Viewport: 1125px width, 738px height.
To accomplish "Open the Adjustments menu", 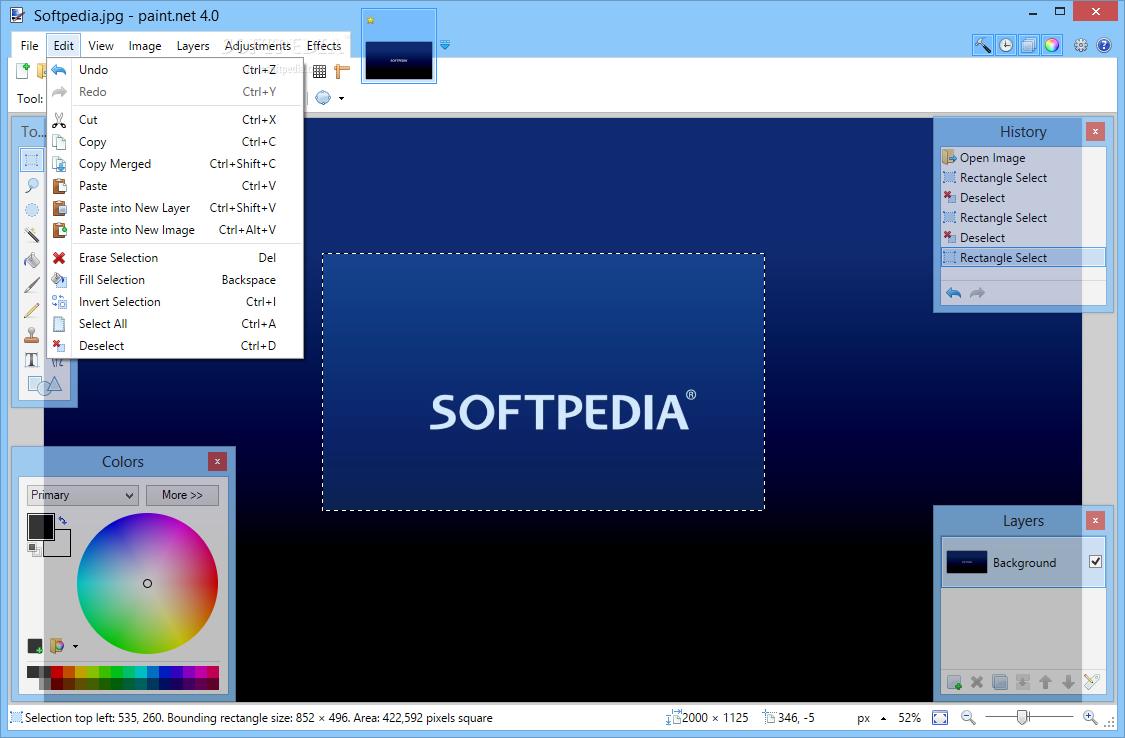I will click(x=258, y=45).
